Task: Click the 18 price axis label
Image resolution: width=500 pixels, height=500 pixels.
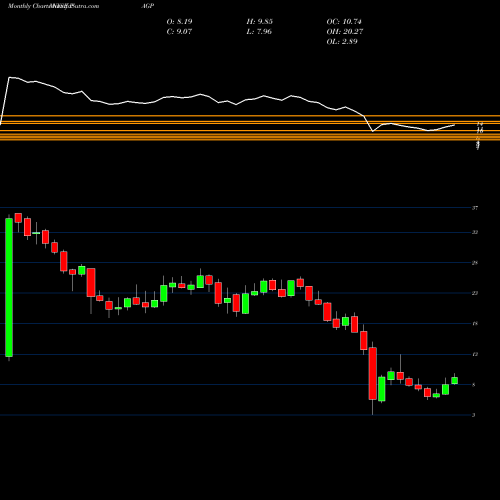Action: [x=475, y=324]
